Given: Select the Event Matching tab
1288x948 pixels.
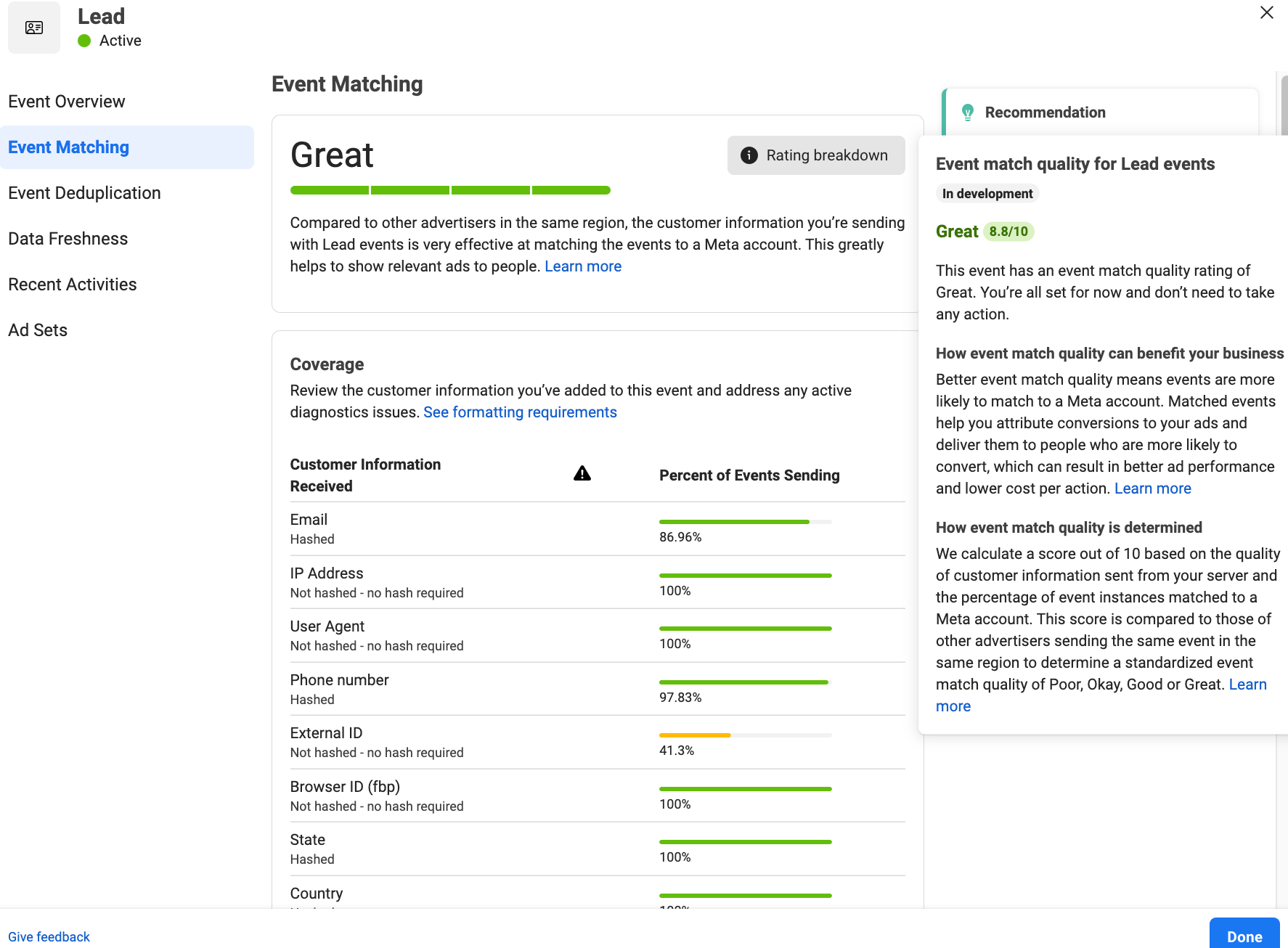Looking at the screenshot, I should (x=69, y=147).
